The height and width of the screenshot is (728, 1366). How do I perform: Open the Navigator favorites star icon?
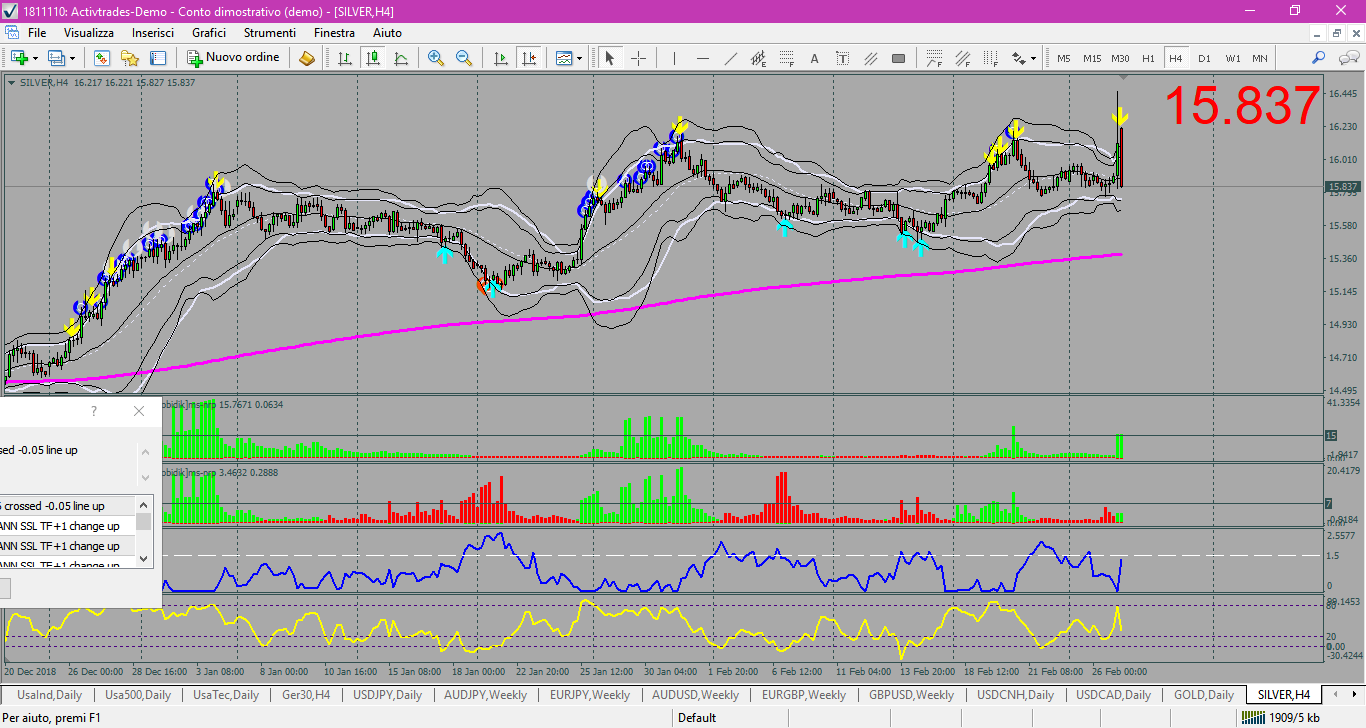pos(129,58)
